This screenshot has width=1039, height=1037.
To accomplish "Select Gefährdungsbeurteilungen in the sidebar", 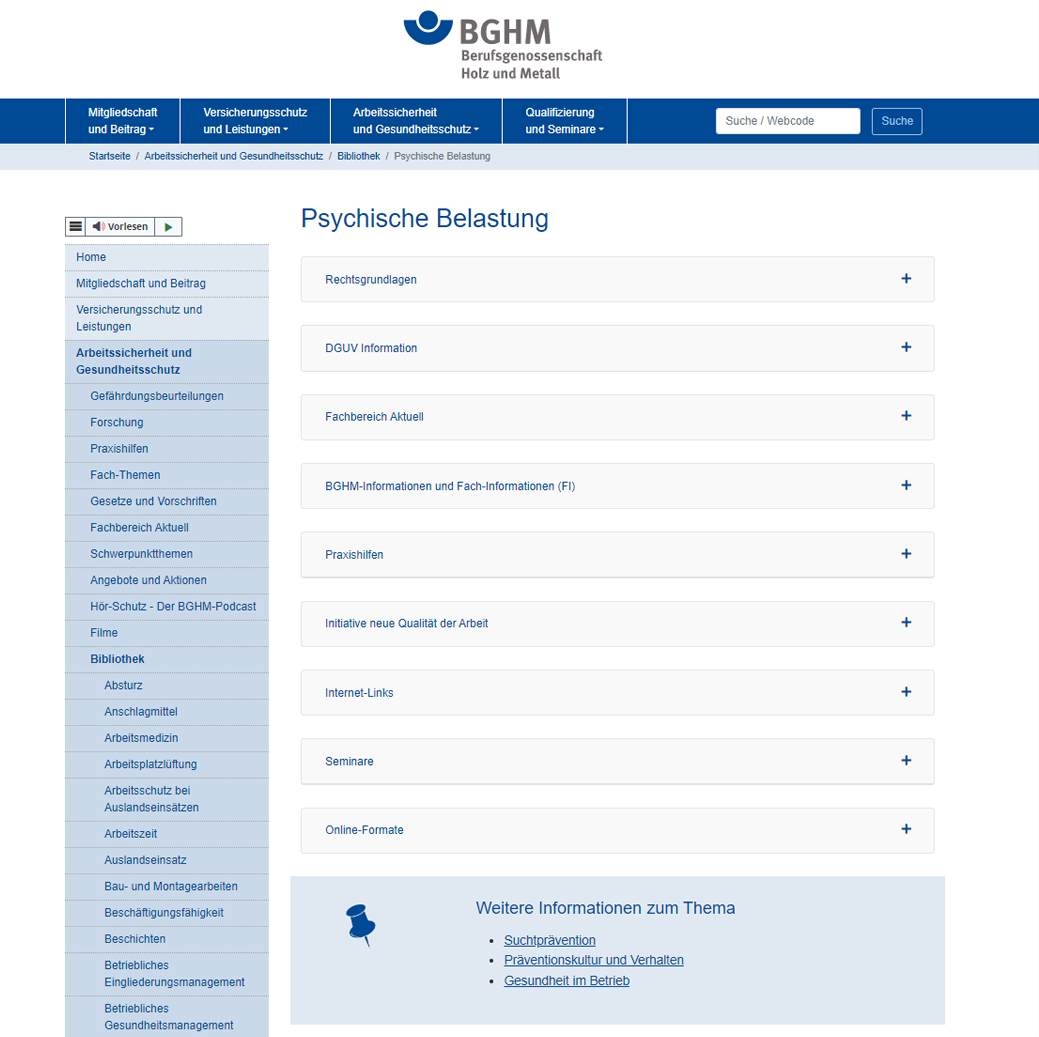I will 157,396.
